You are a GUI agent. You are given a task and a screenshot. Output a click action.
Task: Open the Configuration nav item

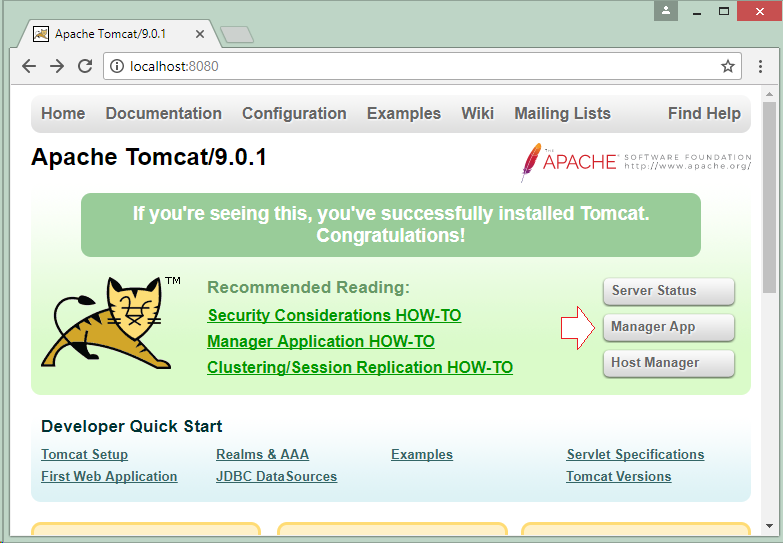(x=294, y=113)
